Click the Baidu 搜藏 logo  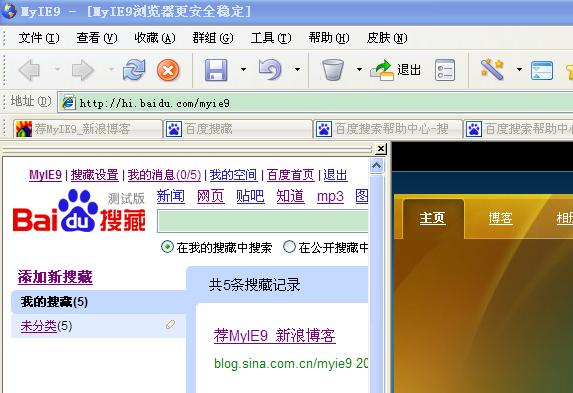tap(79, 211)
